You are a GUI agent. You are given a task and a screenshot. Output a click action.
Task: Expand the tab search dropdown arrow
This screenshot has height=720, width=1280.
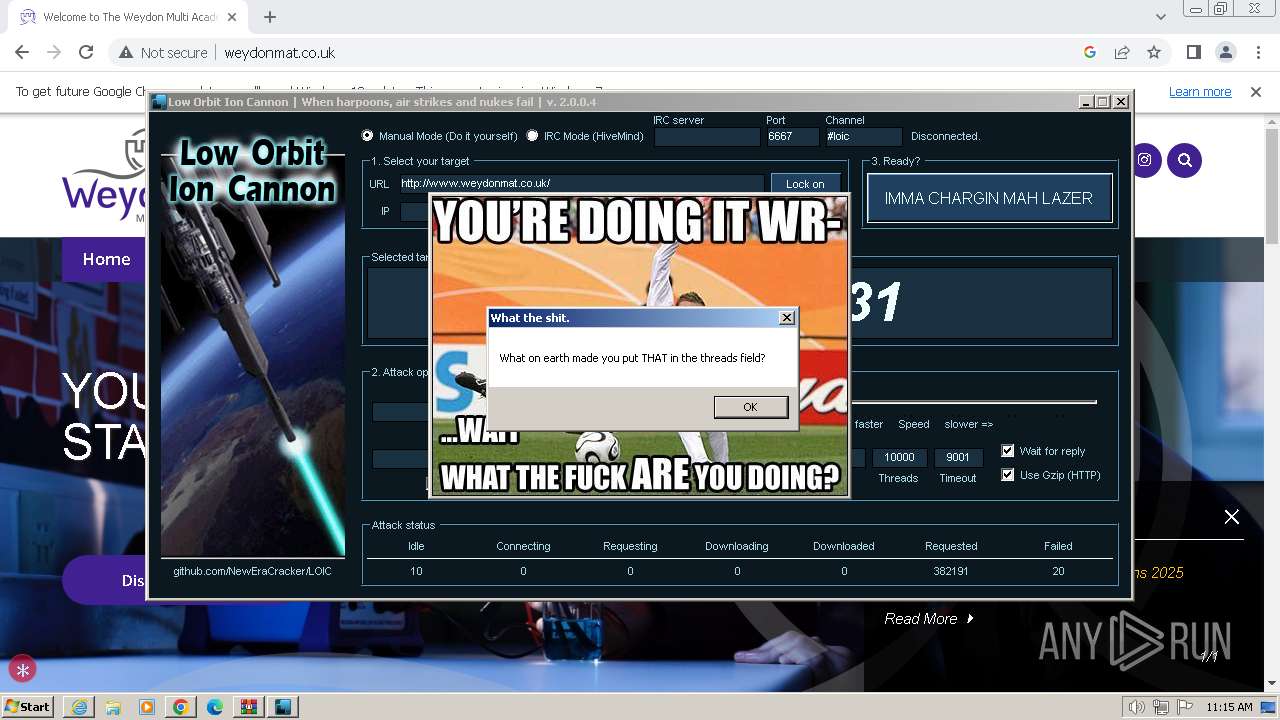point(1160,17)
